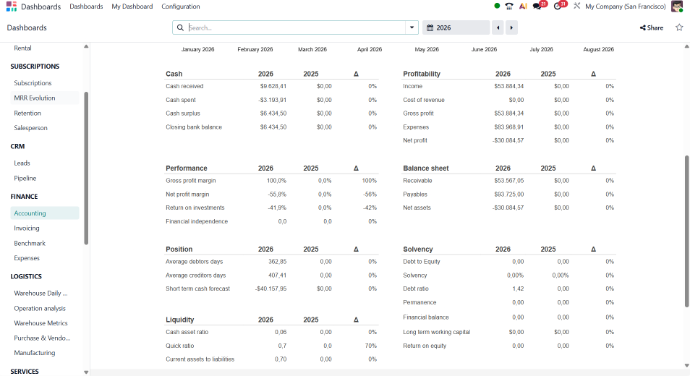
Task: Open the Pipeline dashboard
Action: [25, 178]
